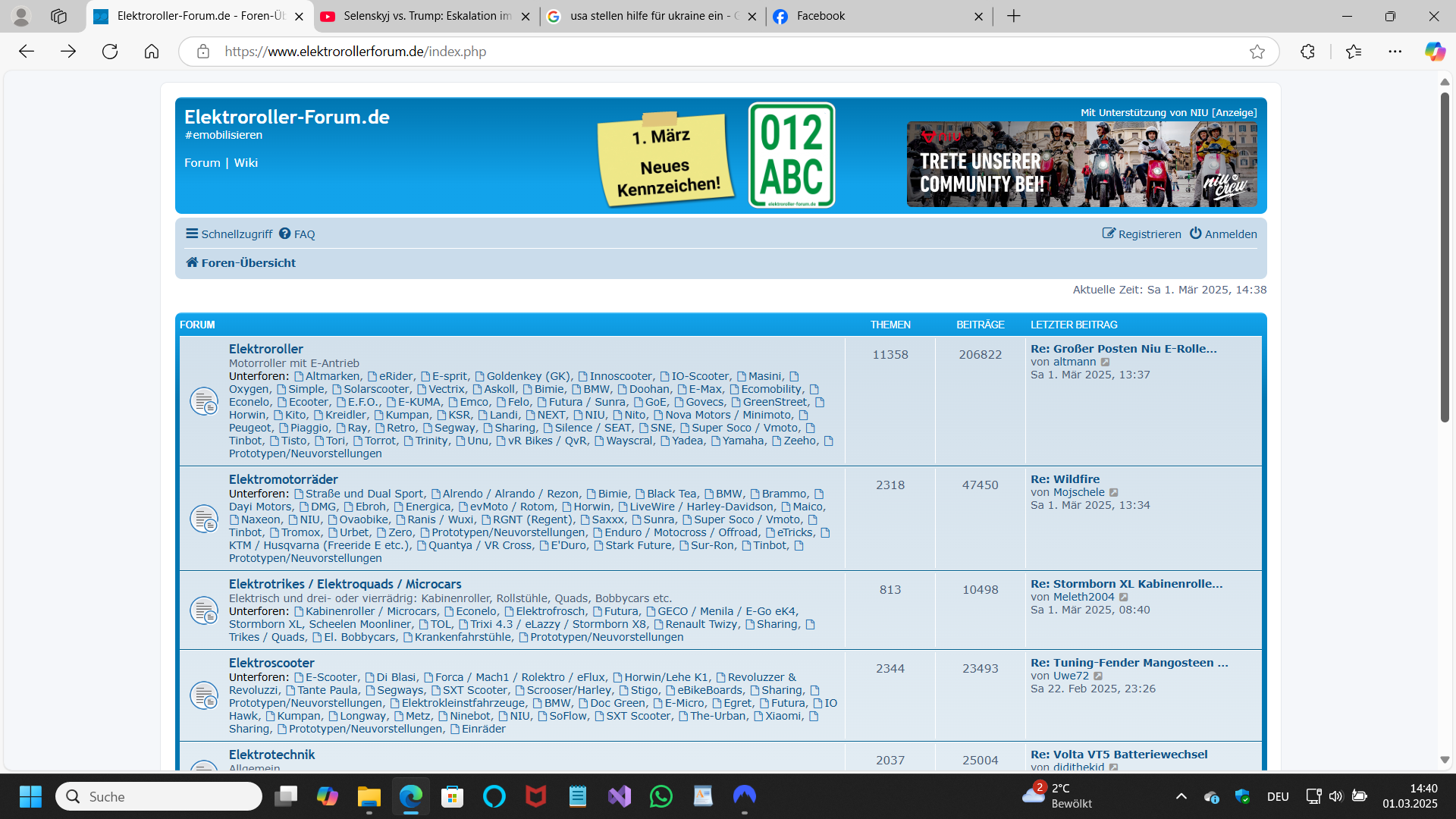This screenshot has width=1456, height=819.
Task: Click the home icon in browser toolbar
Action: 152,52
